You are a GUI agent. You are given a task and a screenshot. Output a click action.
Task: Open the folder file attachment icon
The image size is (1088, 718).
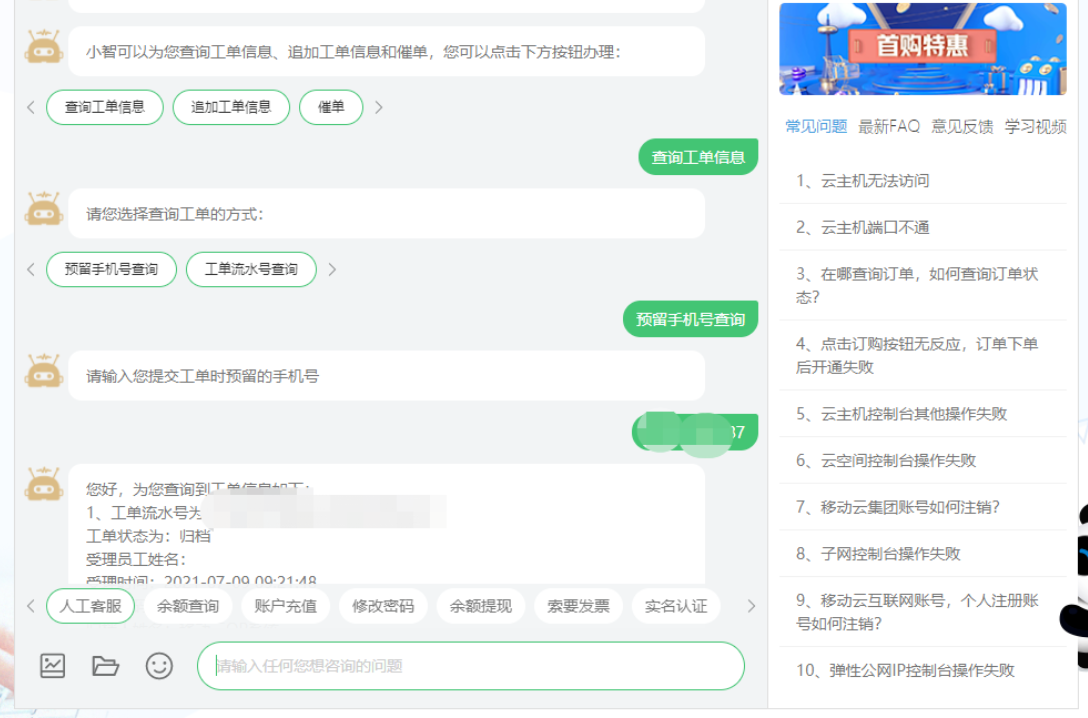pos(106,665)
